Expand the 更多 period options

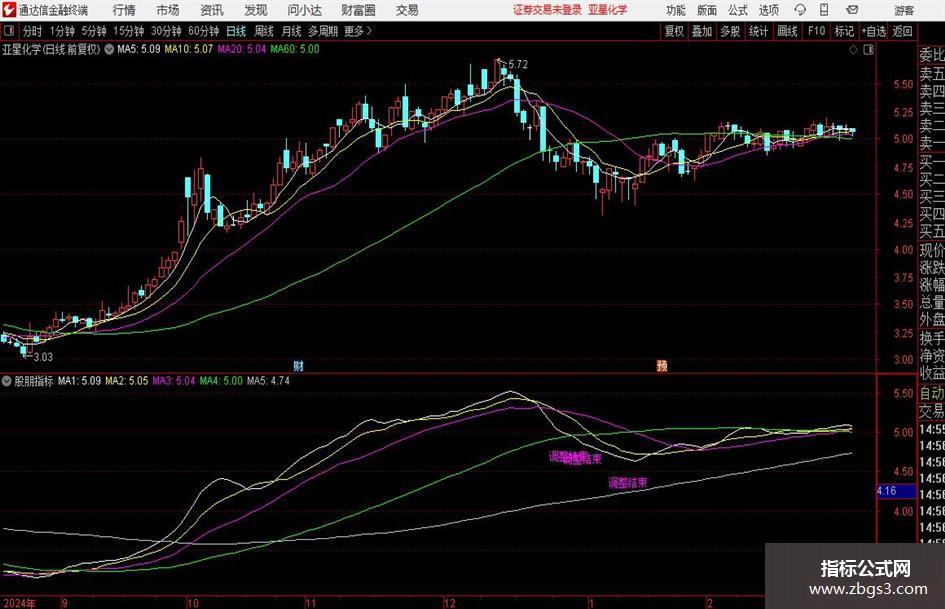(x=358, y=31)
